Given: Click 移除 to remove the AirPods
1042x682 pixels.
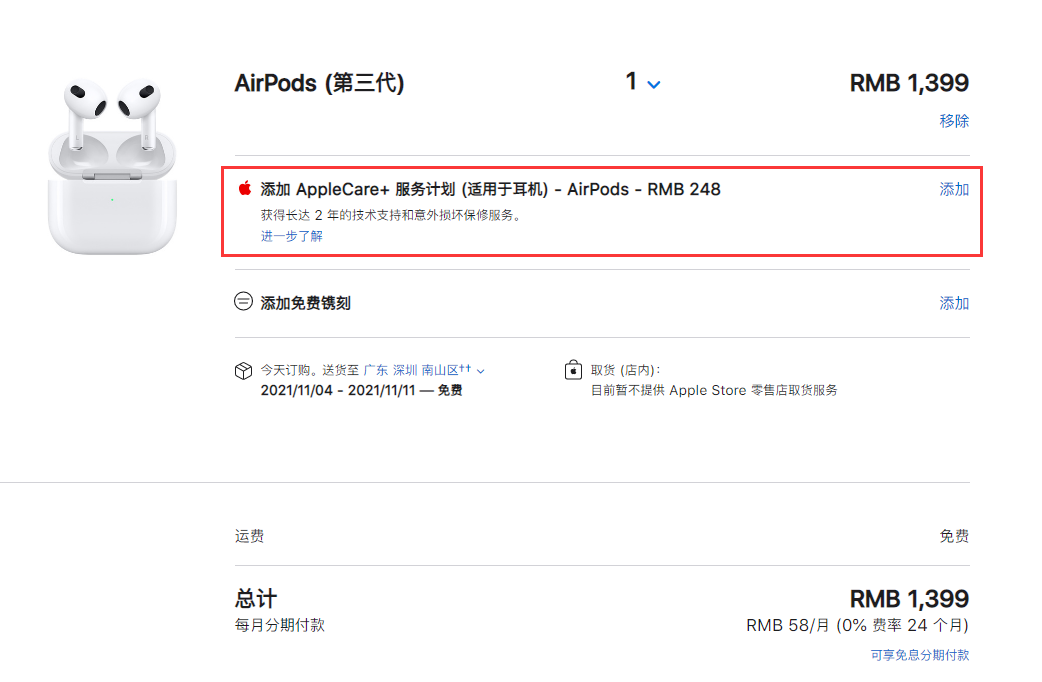Looking at the screenshot, I should click(954, 120).
